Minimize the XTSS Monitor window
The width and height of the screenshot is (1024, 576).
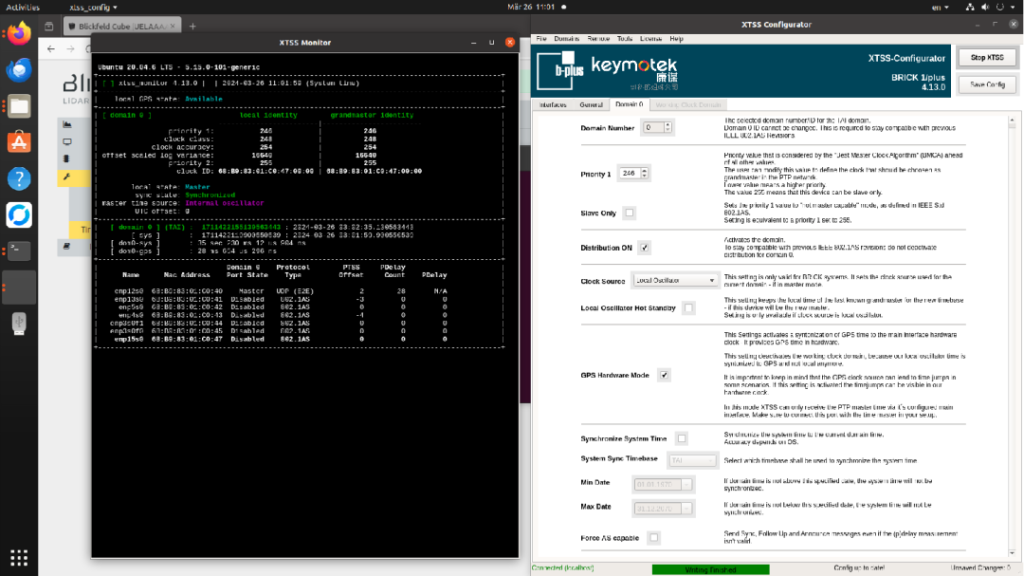(473, 42)
